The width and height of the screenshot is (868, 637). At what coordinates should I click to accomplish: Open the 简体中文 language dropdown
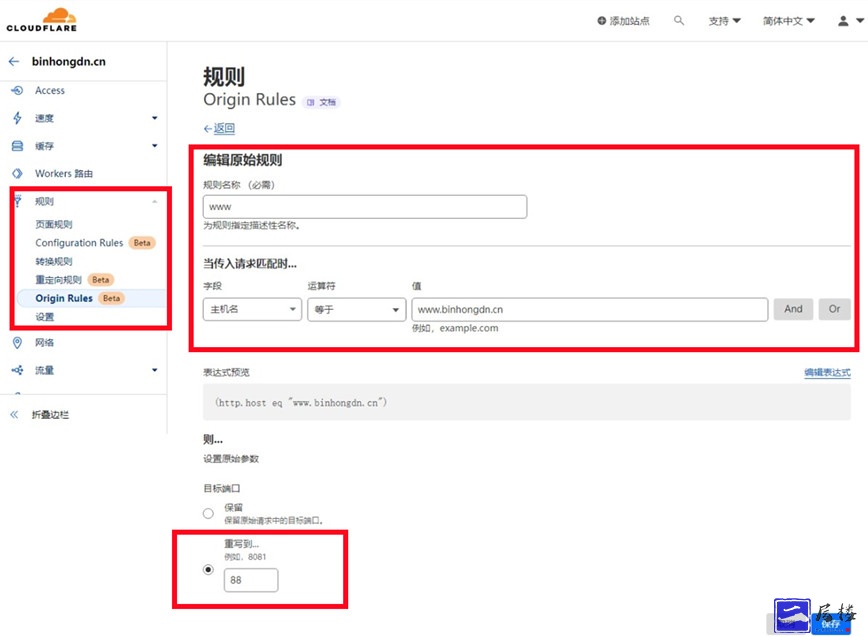[788, 21]
